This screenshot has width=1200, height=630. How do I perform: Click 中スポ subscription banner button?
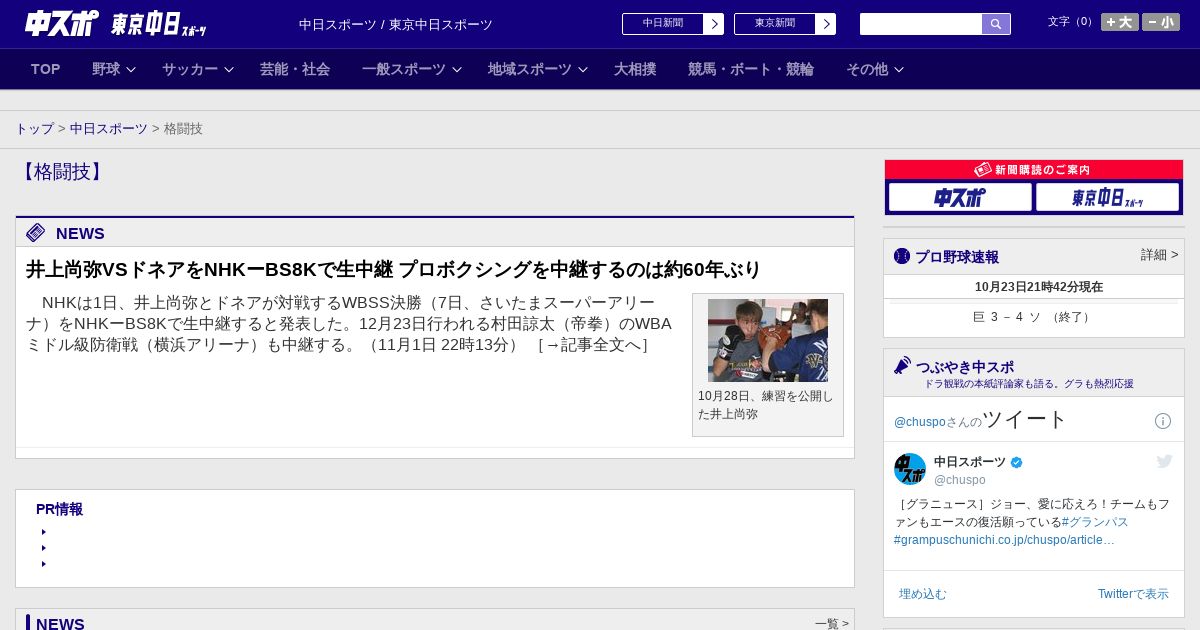(960, 197)
